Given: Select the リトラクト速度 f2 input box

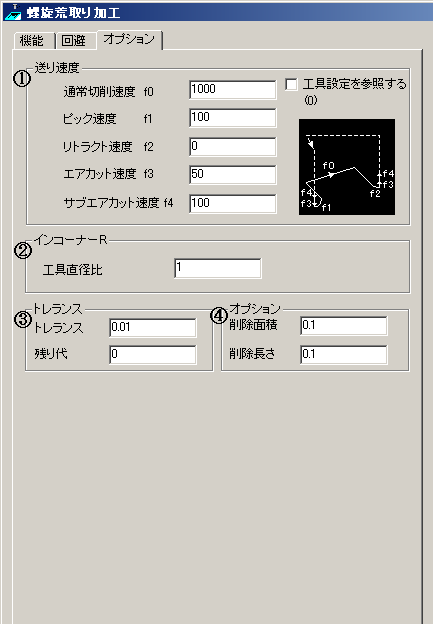Looking at the screenshot, I should 233,147.
